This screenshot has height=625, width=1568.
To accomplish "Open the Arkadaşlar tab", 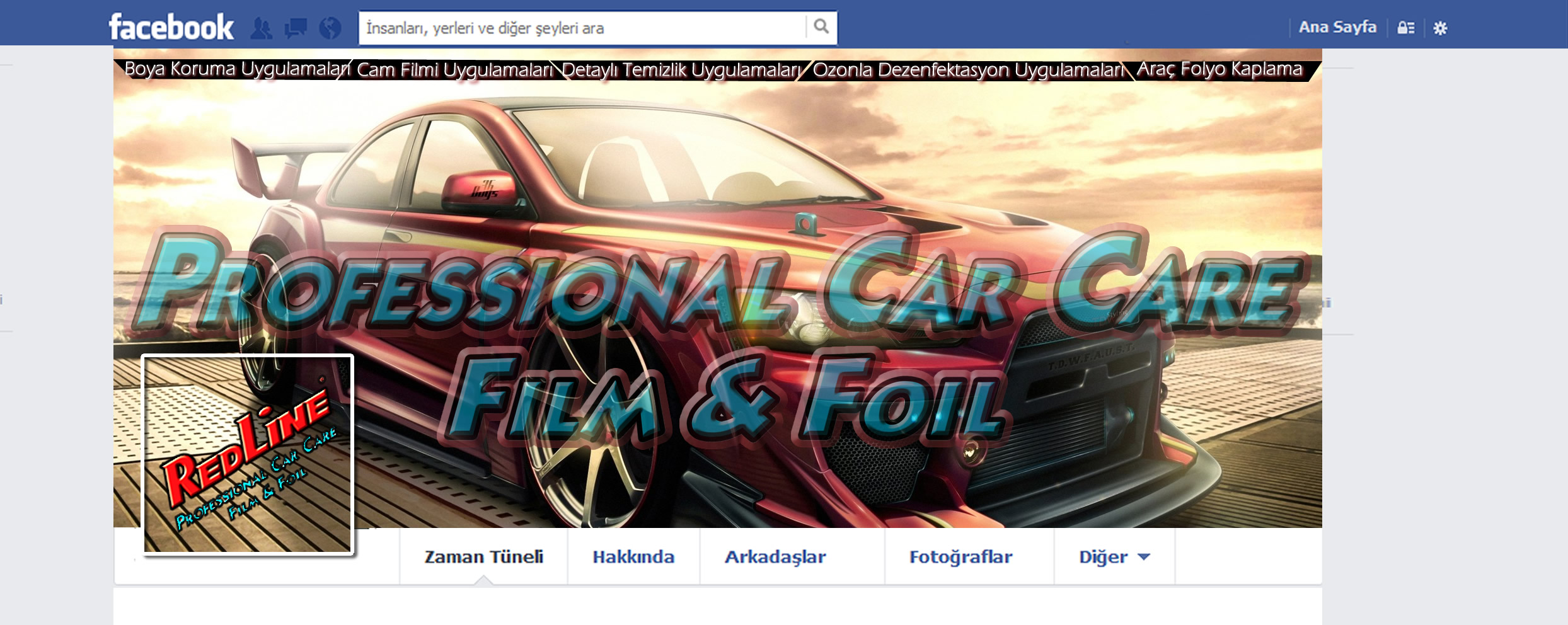I will pos(792,557).
